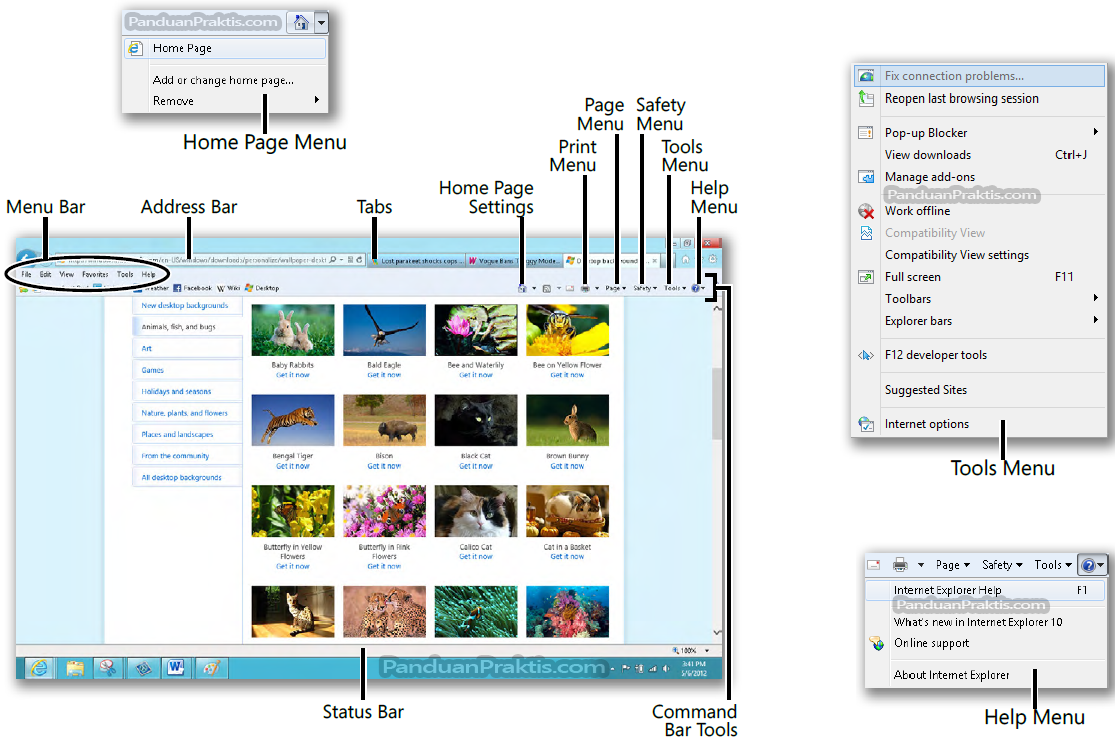Viewport: 1115px width, 744px height.
Task: Click the Print menu icon
Action: click(586, 287)
